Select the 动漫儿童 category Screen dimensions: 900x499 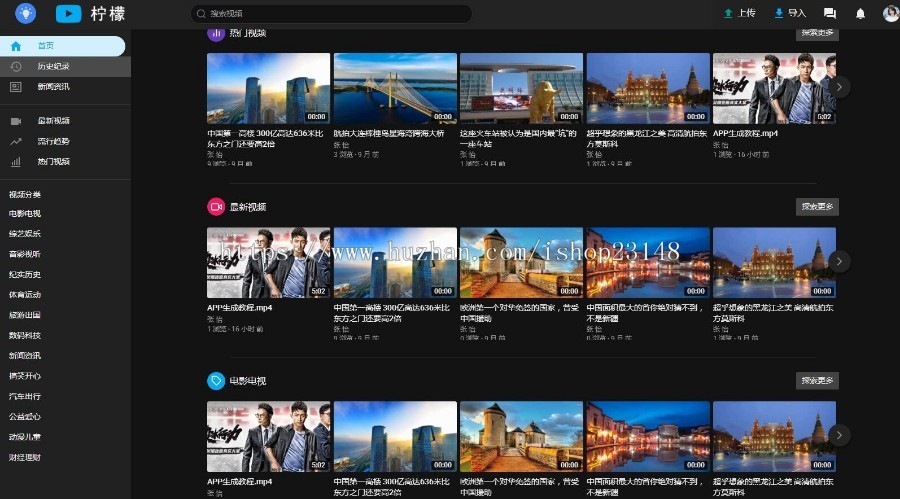pos(25,437)
